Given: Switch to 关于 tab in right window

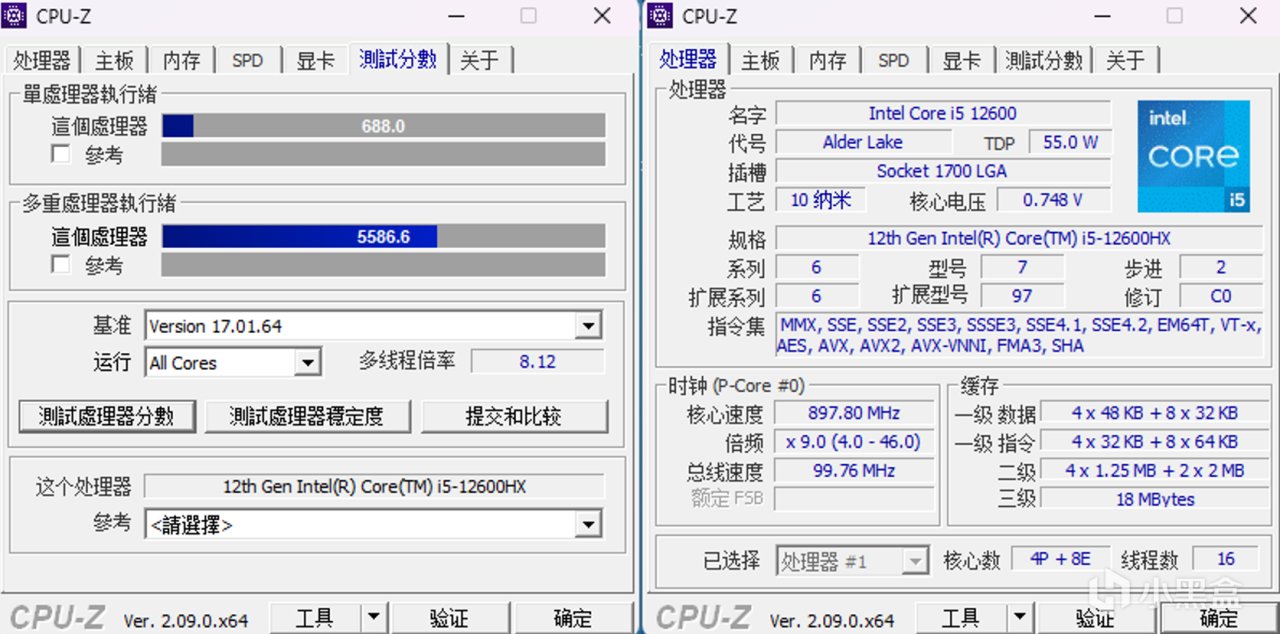Looking at the screenshot, I should pos(1126,61).
